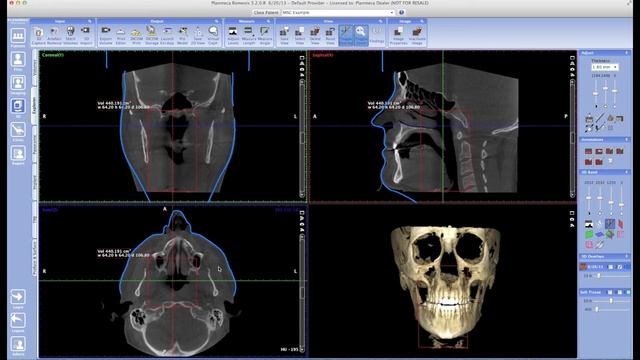640x360 pixels.
Task: Toggle the magnifier zoom tool button
Action: (x=361, y=35)
